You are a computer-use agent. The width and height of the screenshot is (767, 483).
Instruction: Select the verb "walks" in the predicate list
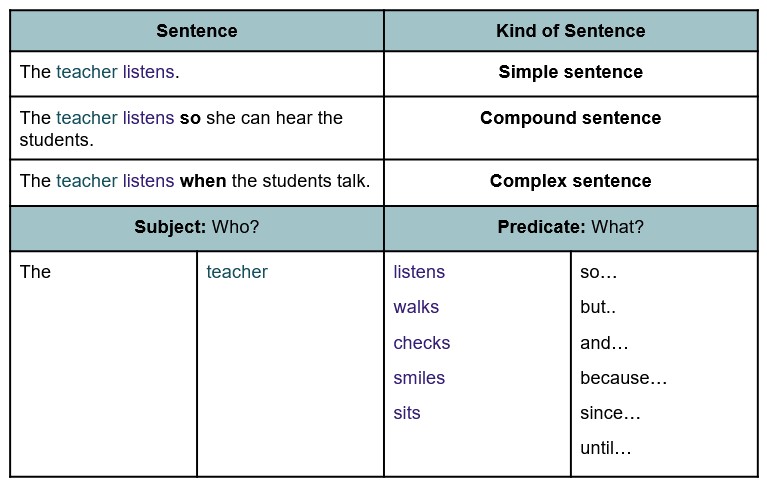[416, 307]
